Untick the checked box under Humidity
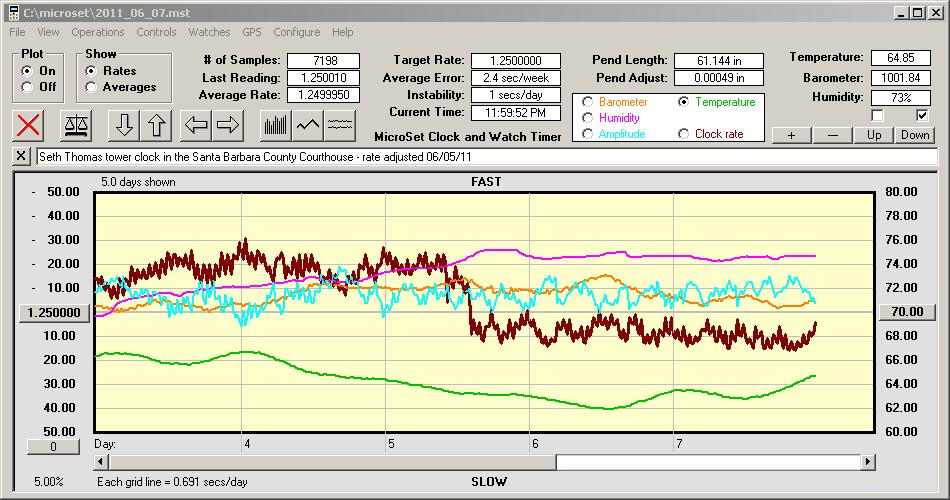 922,115
